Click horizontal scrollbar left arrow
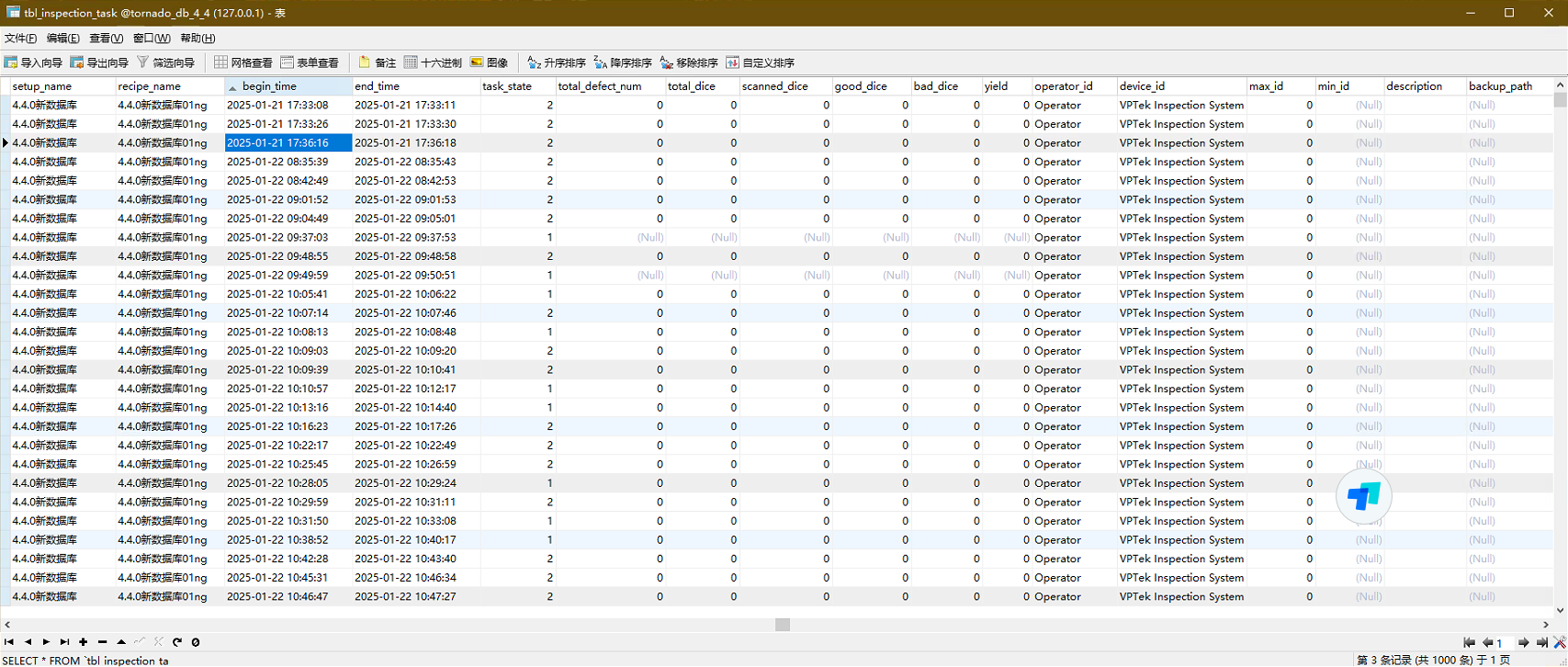The height and width of the screenshot is (667, 1568). 7,625
